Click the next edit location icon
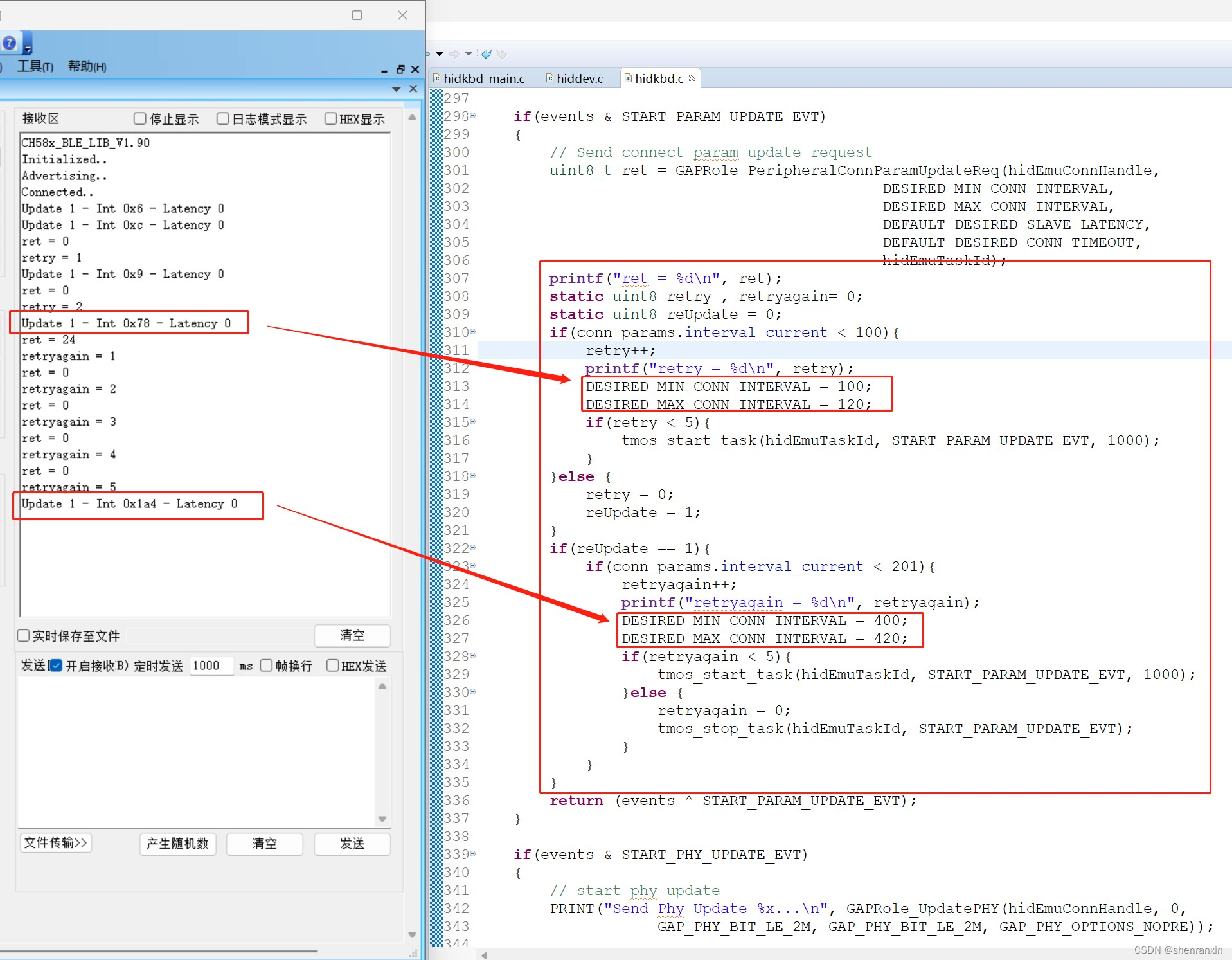The width and height of the screenshot is (1232, 960). (x=502, y=54)
